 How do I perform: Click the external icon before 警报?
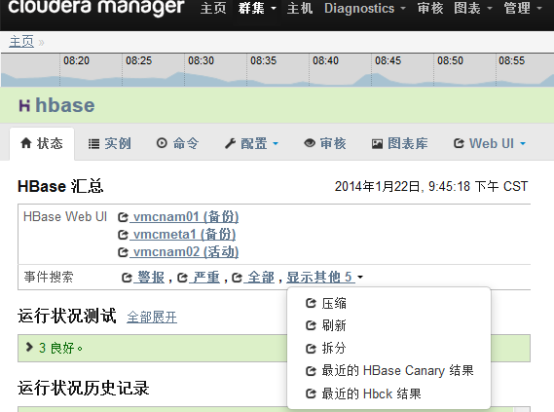pos(126,278)
